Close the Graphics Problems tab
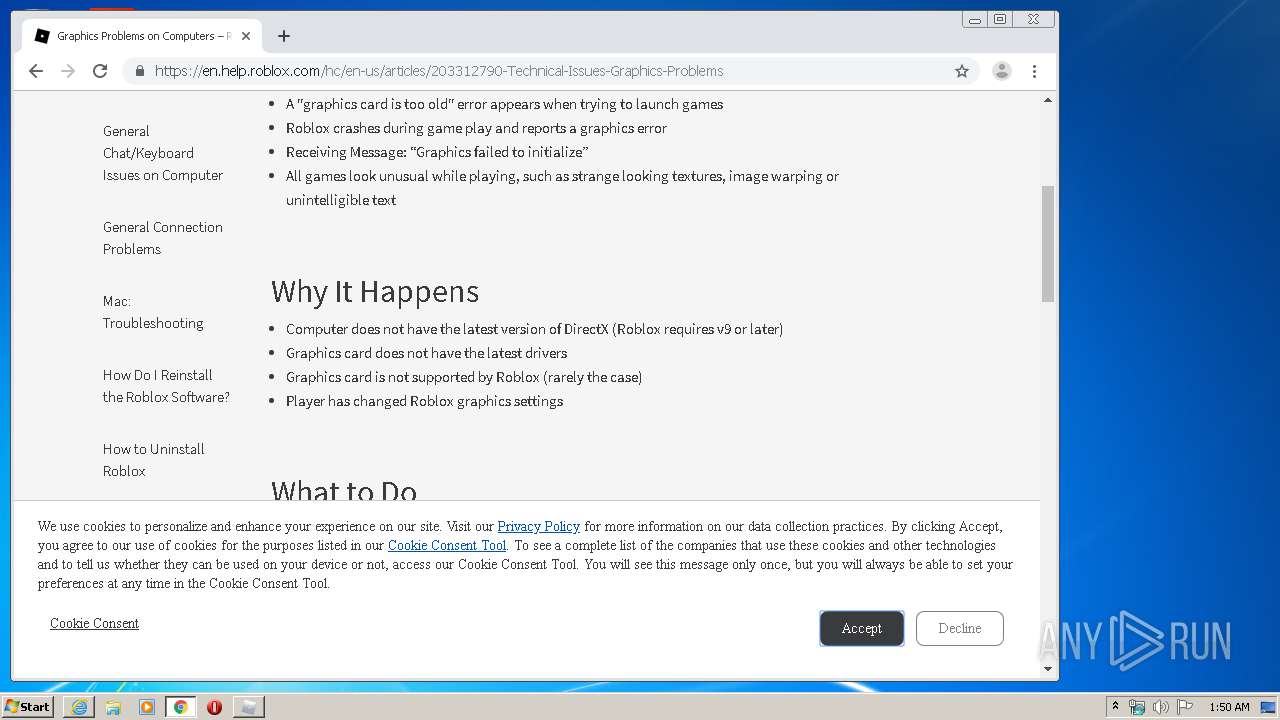This screenshot has height=720, width=1280. click(x=246, y=36)
